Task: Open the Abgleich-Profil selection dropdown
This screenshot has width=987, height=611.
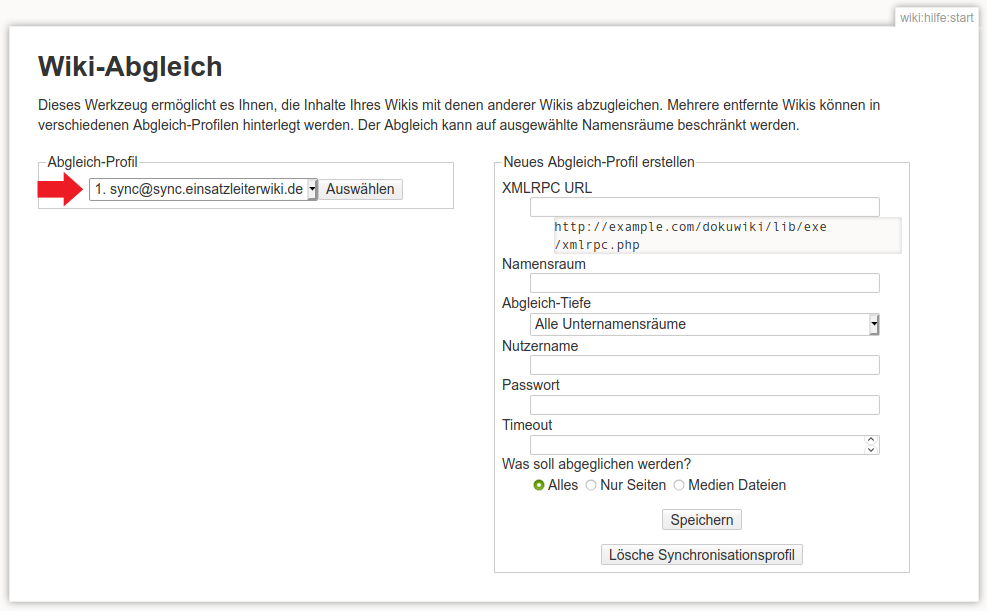Action: (x=203, y=189)
